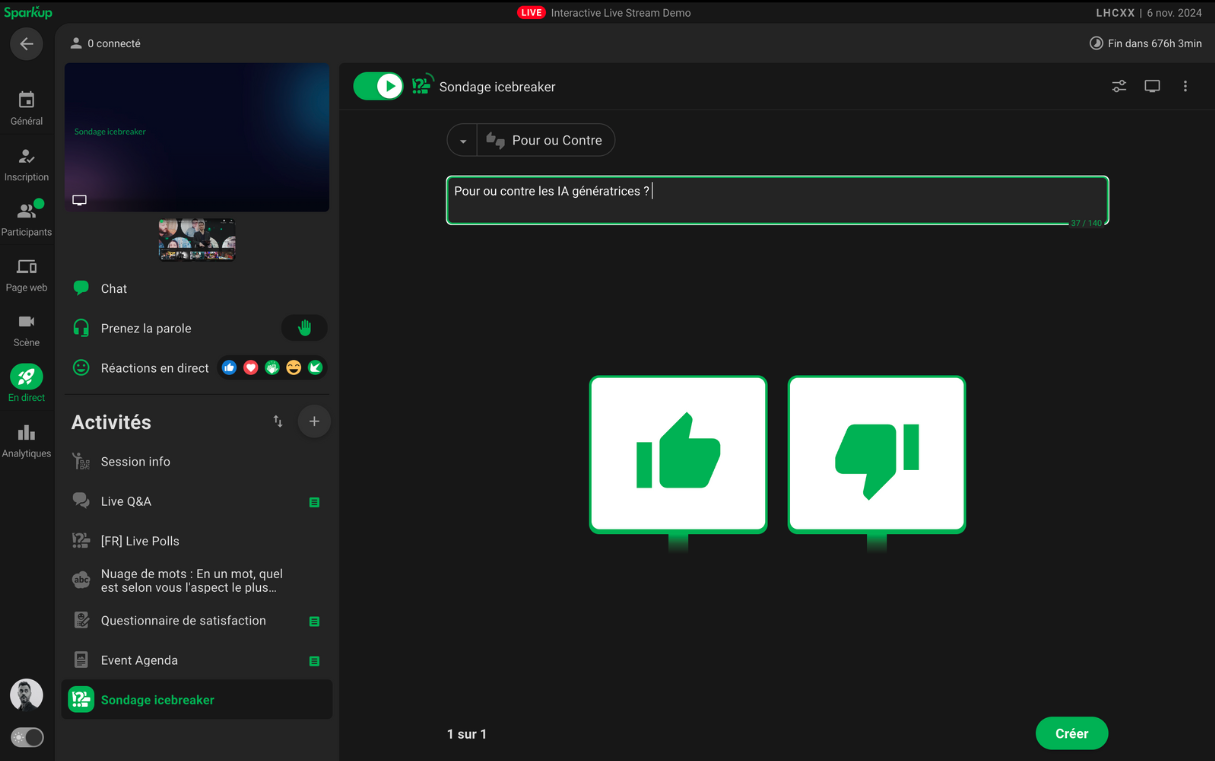Open the Participants section
Viewport: 1215px width, 761px height.
coord(27,219)
